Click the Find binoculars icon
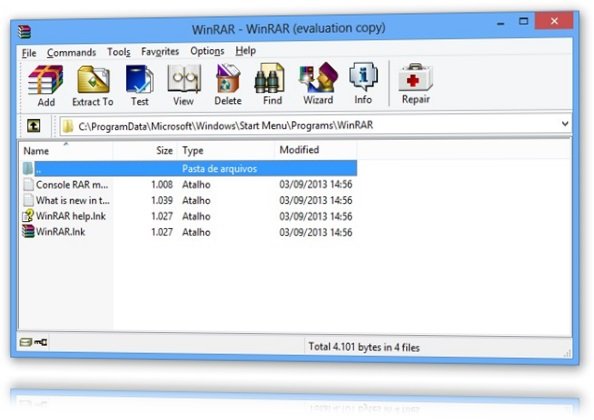 (x=270, y=78)
